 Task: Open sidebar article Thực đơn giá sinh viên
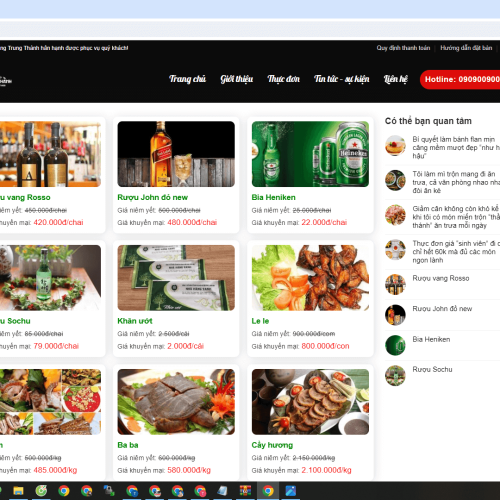tap(456, 251)
